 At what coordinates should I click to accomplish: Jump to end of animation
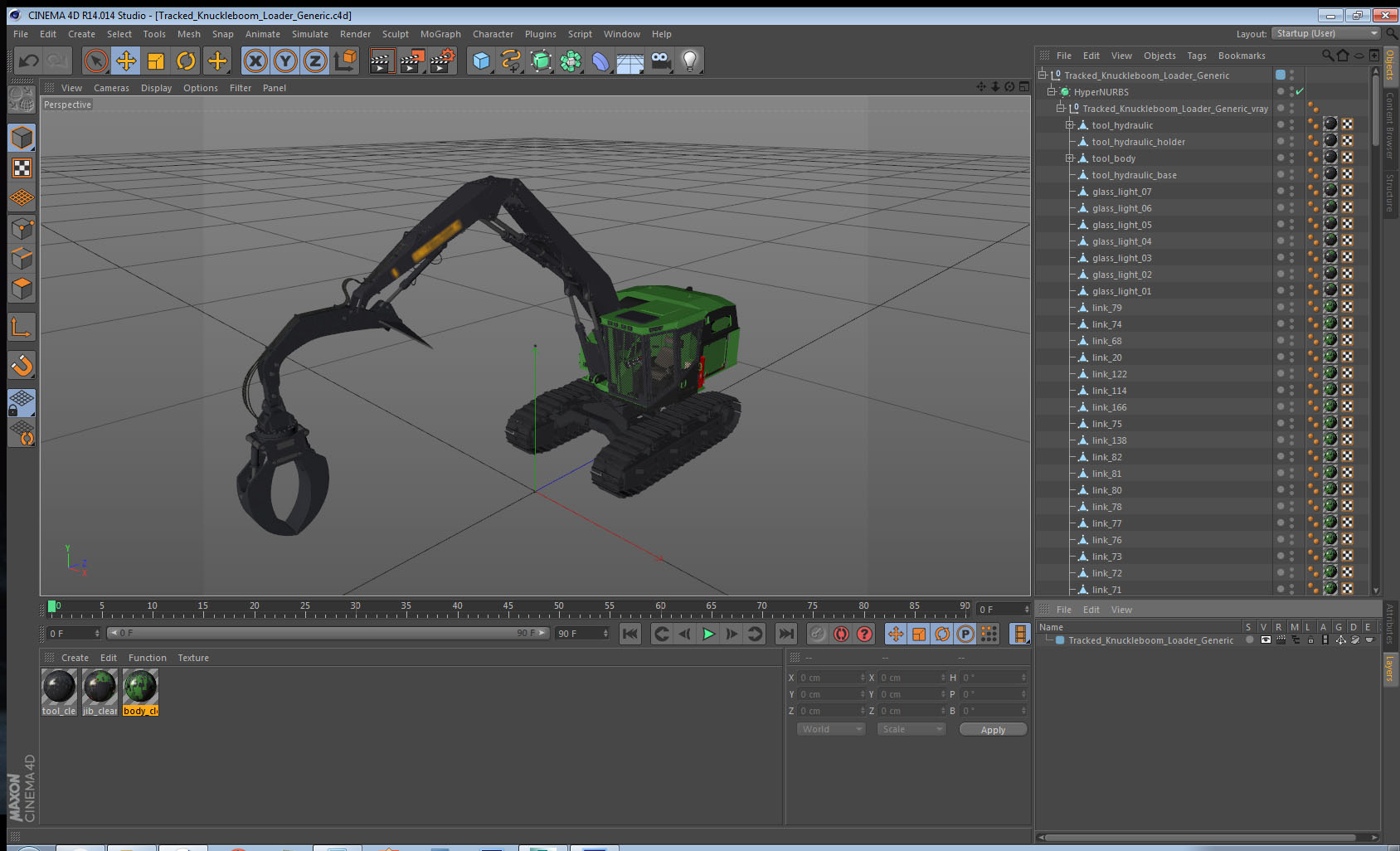coord(785,635)
